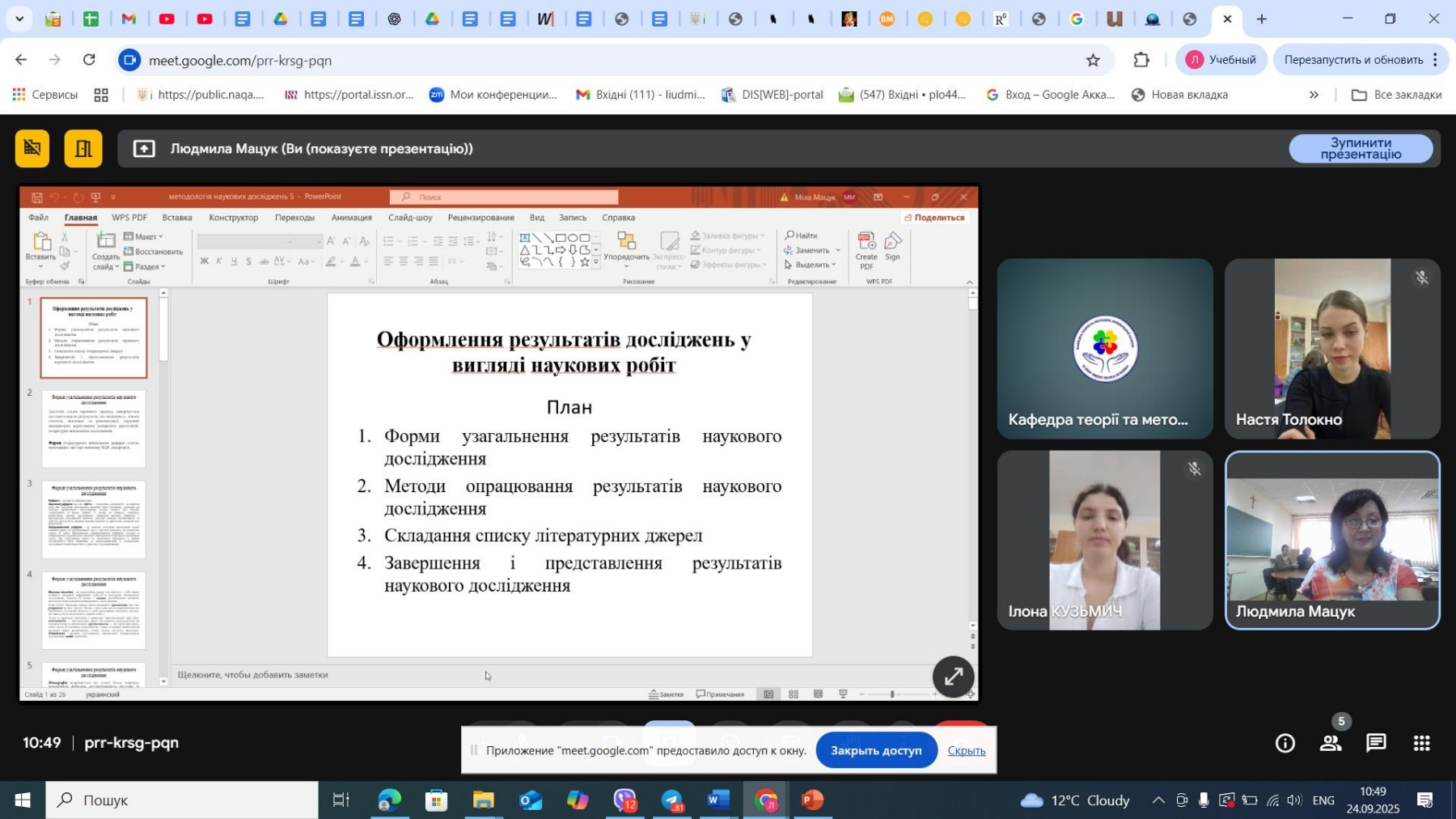
Task: Show the participants list icon
Action: pyautogui.click(x=1331, y=743)
